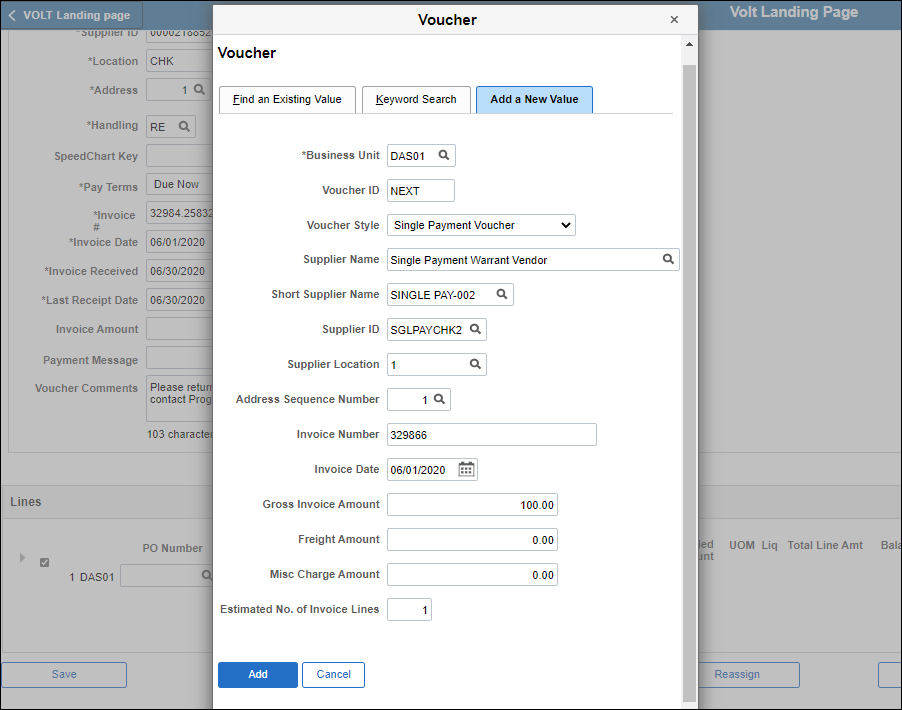Image resolution: width=902 pixels, height=710 pixels.
Task: Open Supplier ID lookup magnifier
Action: click(475, 330)
